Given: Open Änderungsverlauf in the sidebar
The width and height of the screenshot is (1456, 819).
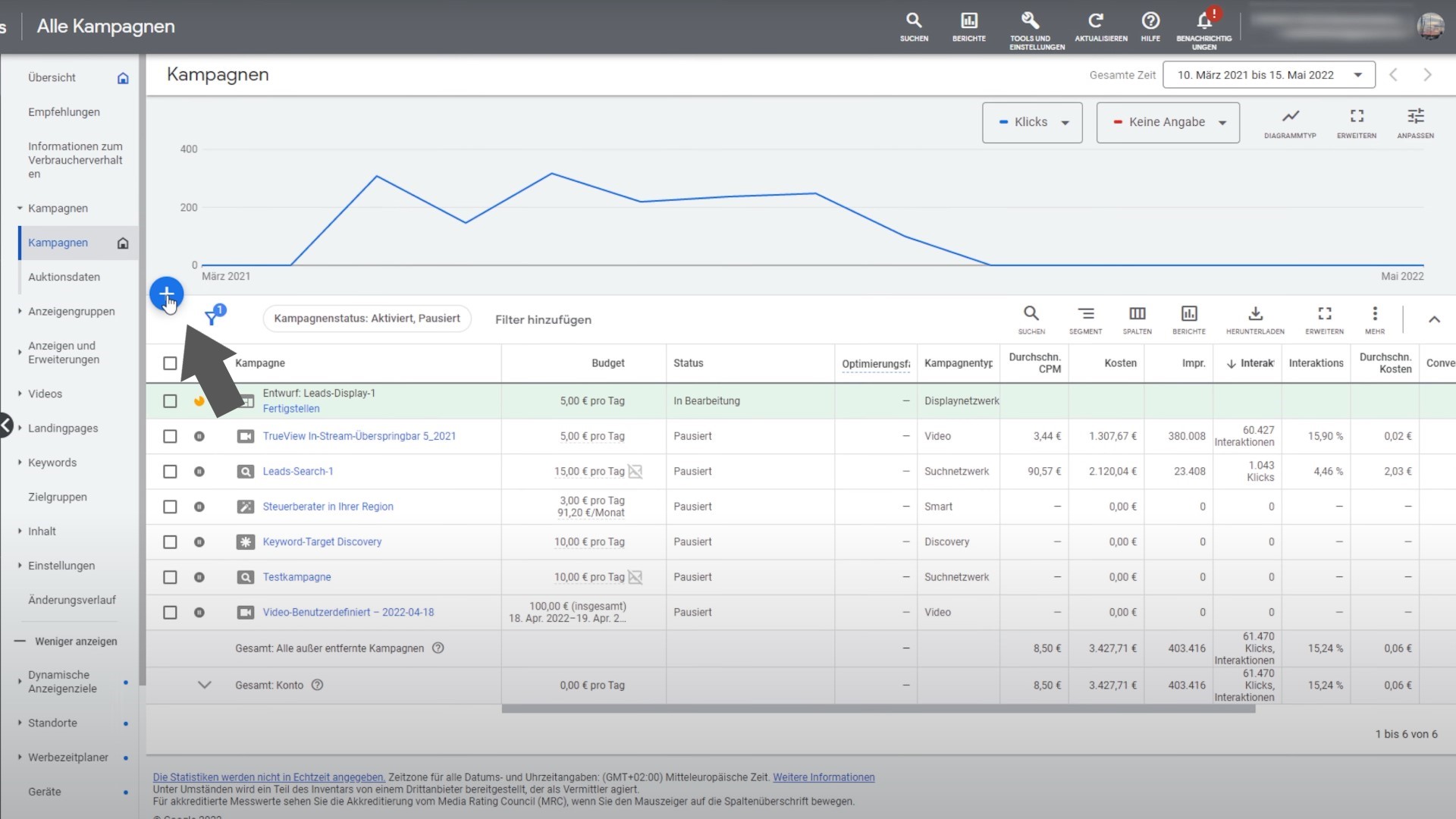Looking at the screenshot, I should pyautogui.click(x=72, y=600).
